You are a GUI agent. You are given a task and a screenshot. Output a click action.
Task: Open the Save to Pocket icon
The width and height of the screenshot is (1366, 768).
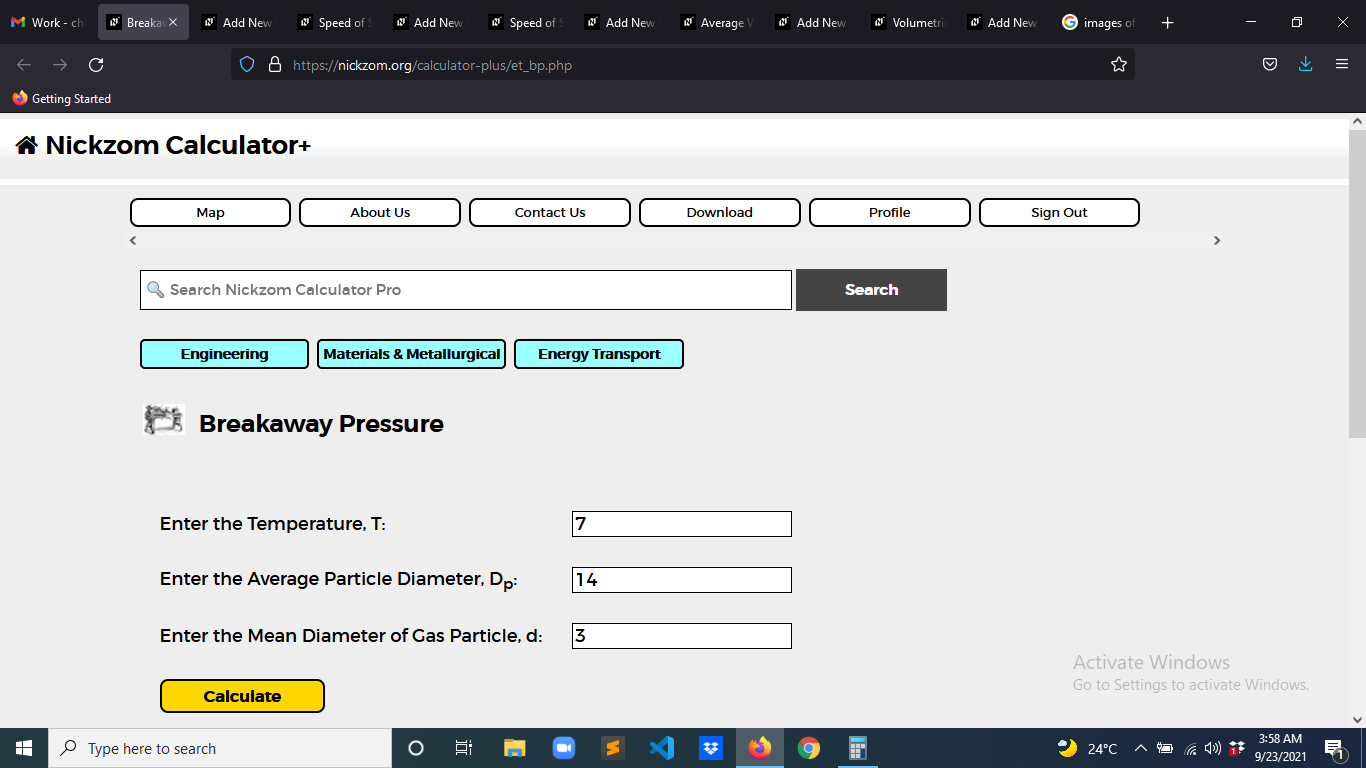pyautogui.click(x=1270, y=65)
